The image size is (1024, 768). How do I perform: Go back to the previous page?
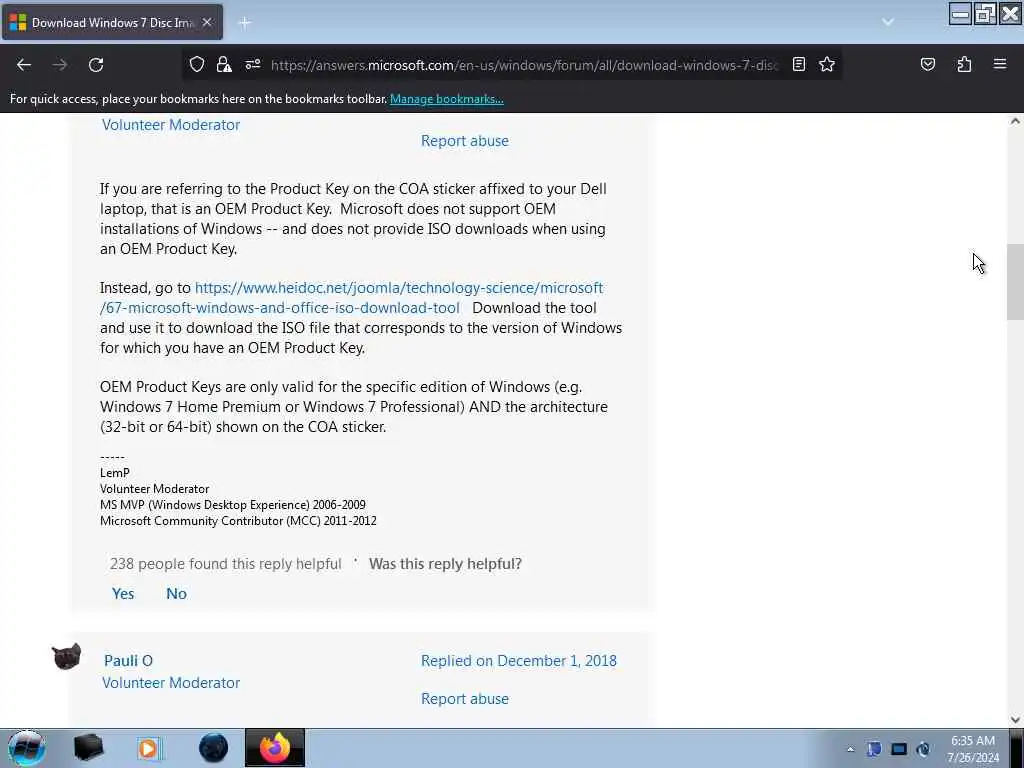pyautogui.click(x=24, y=65)
